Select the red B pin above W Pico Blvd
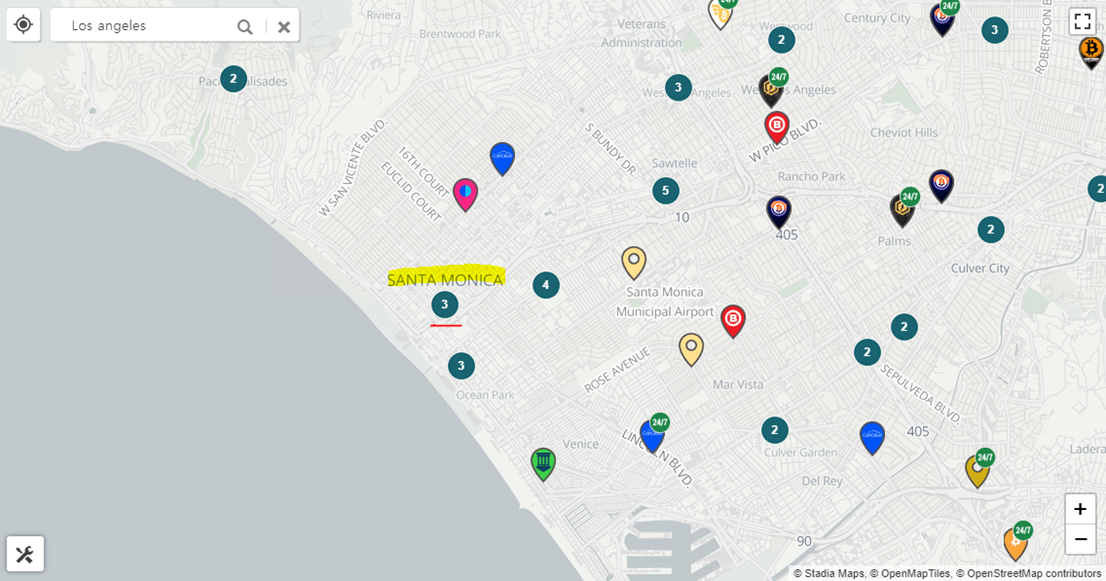The image size is (1106, 581). coord(777,128)
